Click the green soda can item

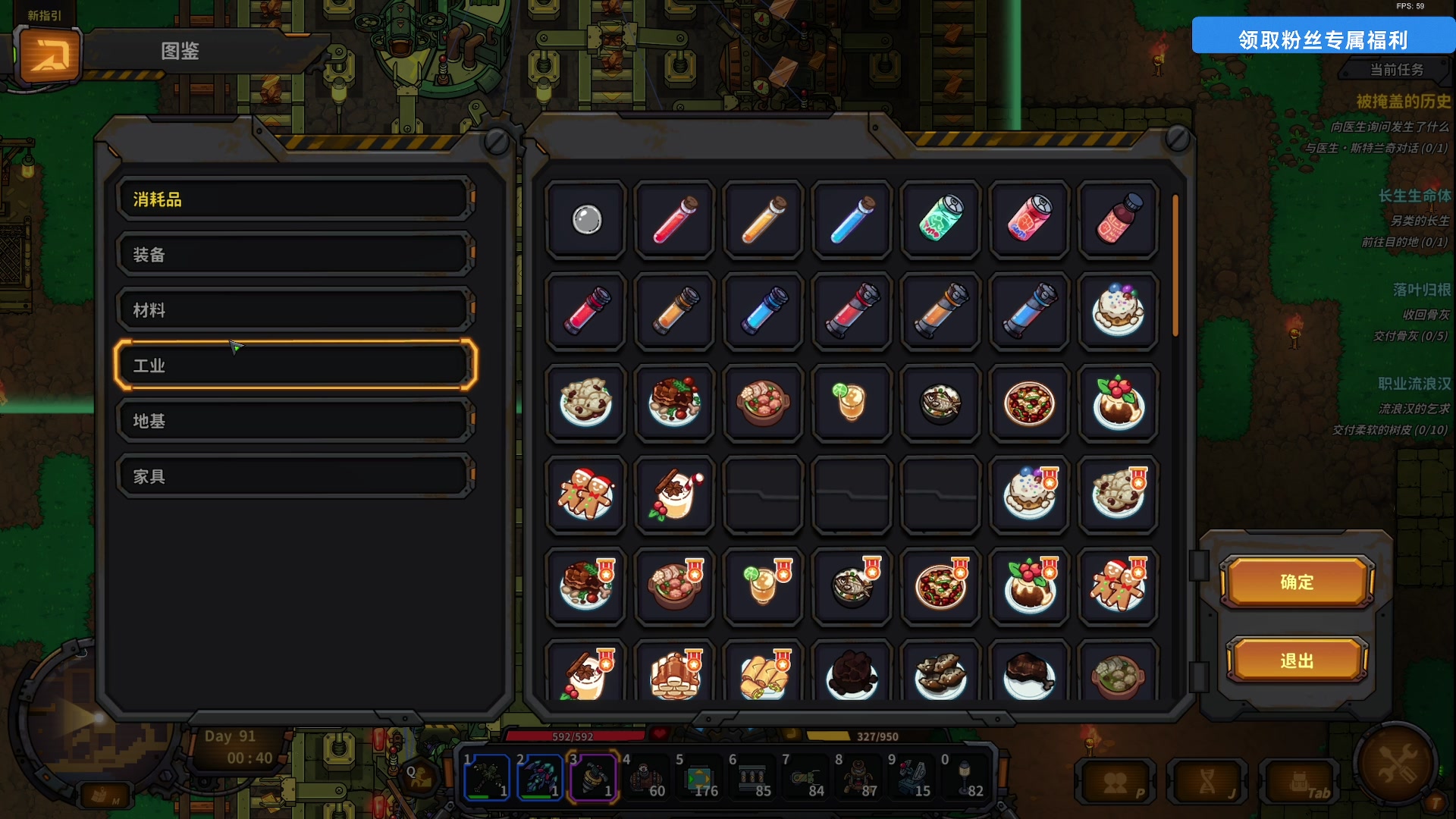pos(940,220)
